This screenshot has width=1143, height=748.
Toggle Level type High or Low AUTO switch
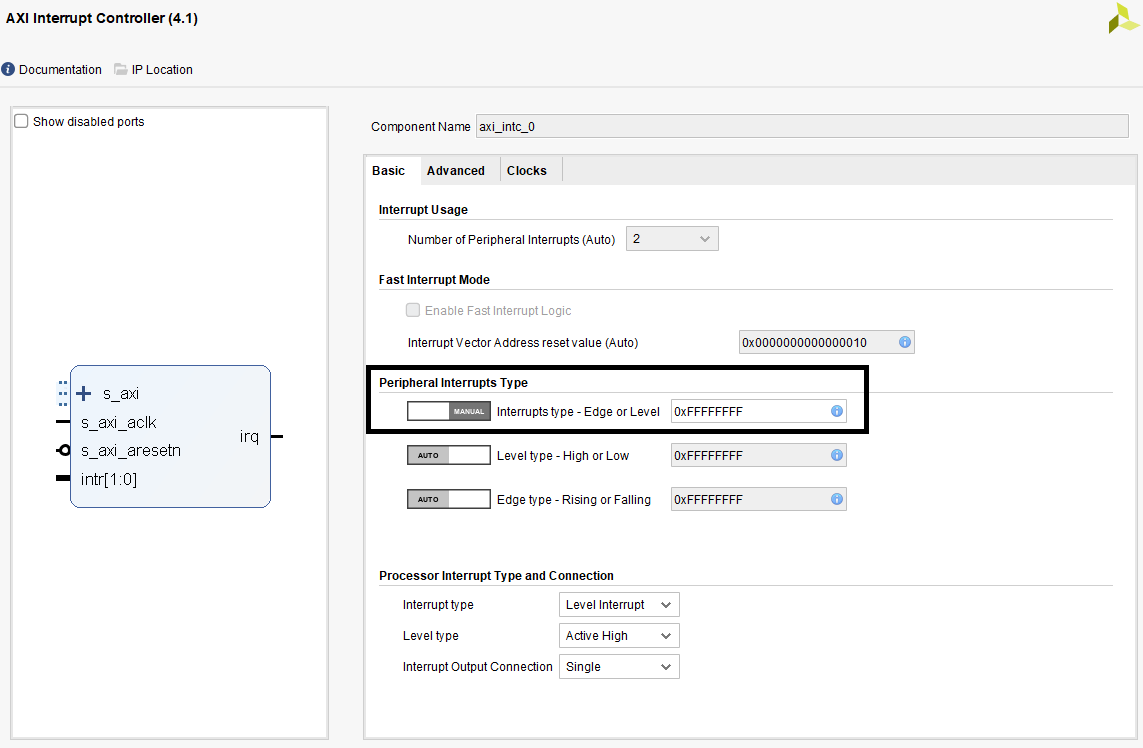449,455
